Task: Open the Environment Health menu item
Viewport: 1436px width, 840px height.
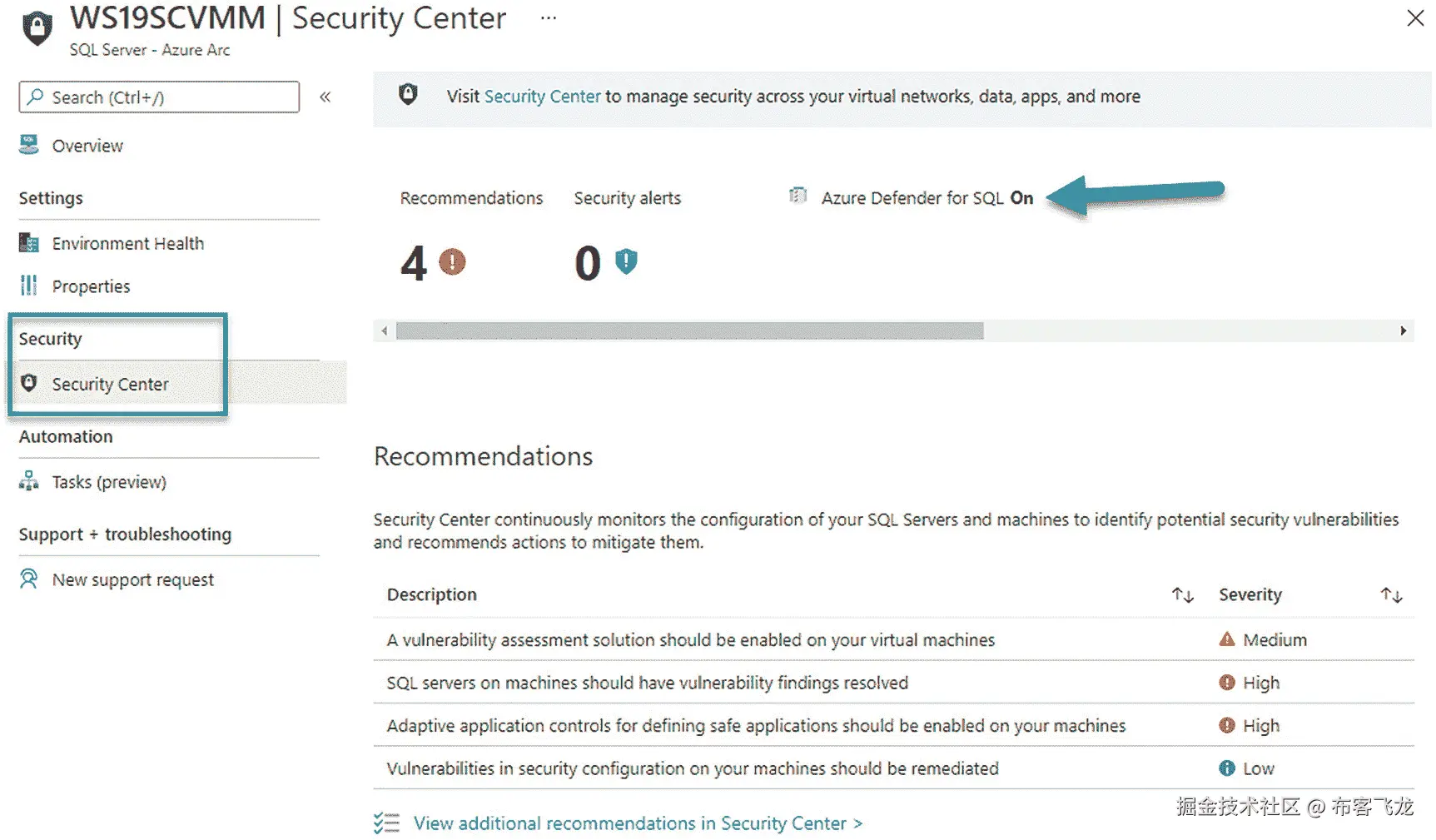Action: (127, 243)
